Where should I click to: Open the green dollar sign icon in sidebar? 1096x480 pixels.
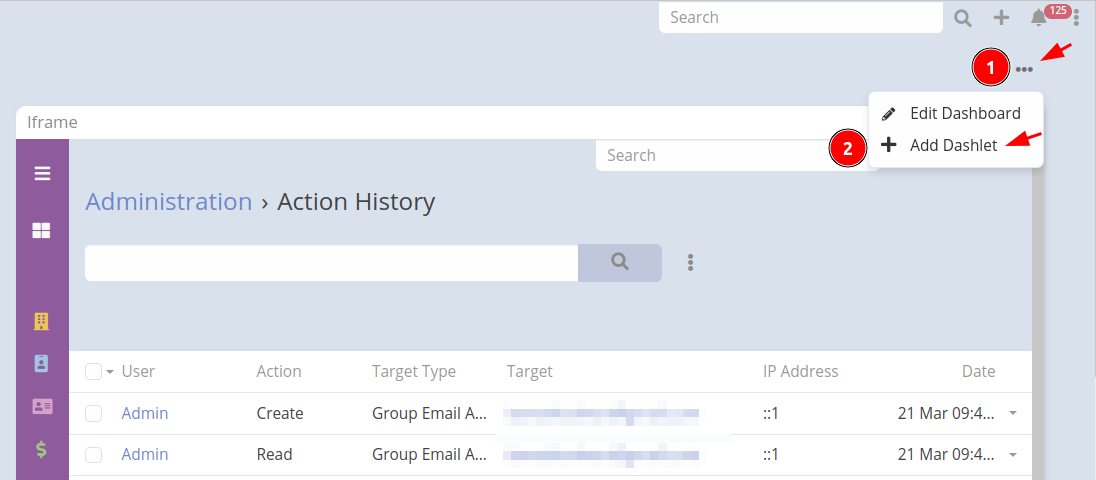(x=42, y=449)
